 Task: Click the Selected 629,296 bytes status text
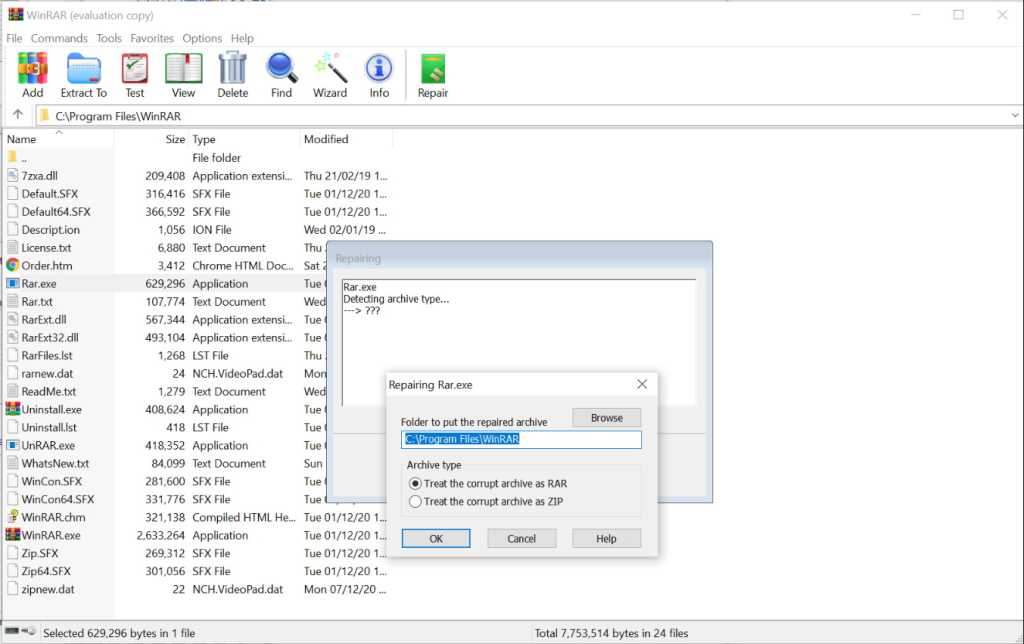tap(119, 632)
